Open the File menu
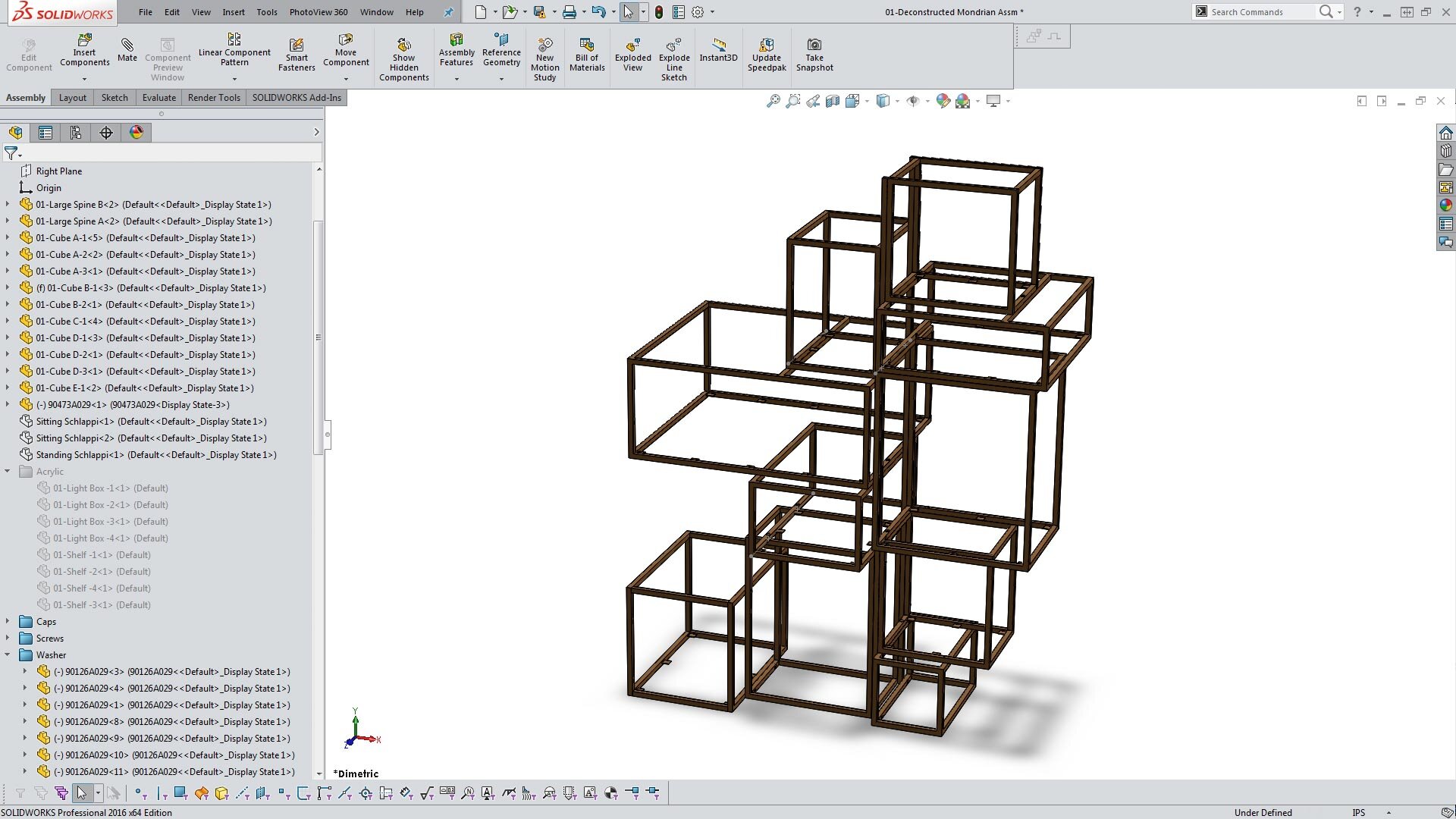The height and width of the screenshot is (819, 1456). click(146, 12)
